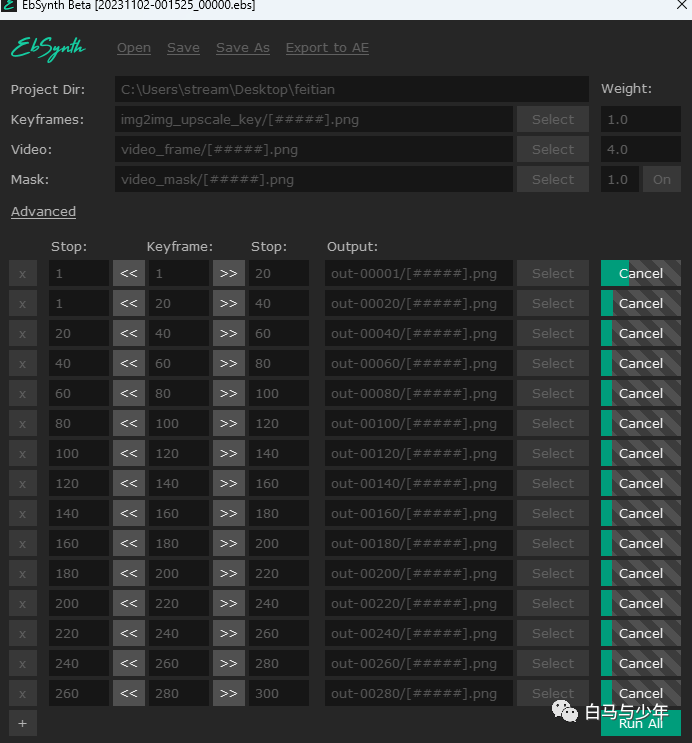Edit the Video weight 4.0 field
This screenshot has width=692, height=743.
641,149
